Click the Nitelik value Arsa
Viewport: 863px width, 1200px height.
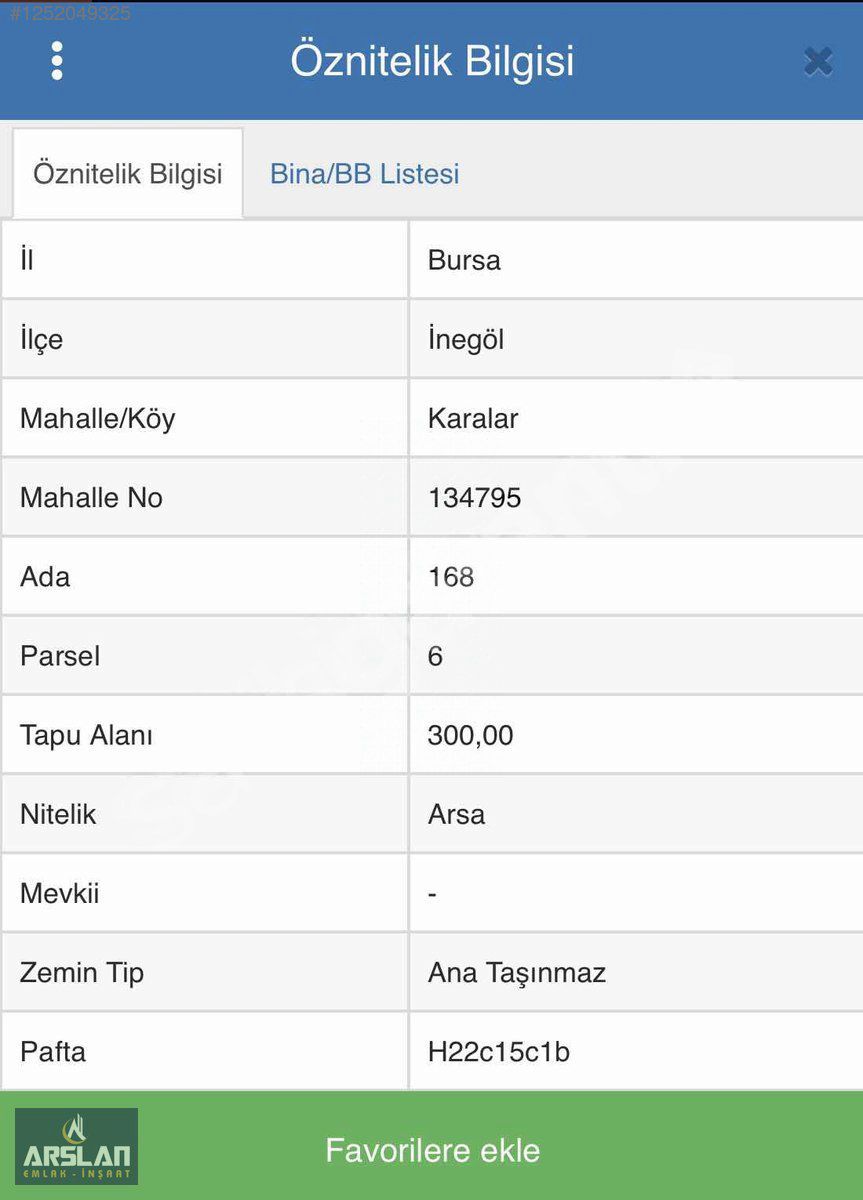pos(456,814)
